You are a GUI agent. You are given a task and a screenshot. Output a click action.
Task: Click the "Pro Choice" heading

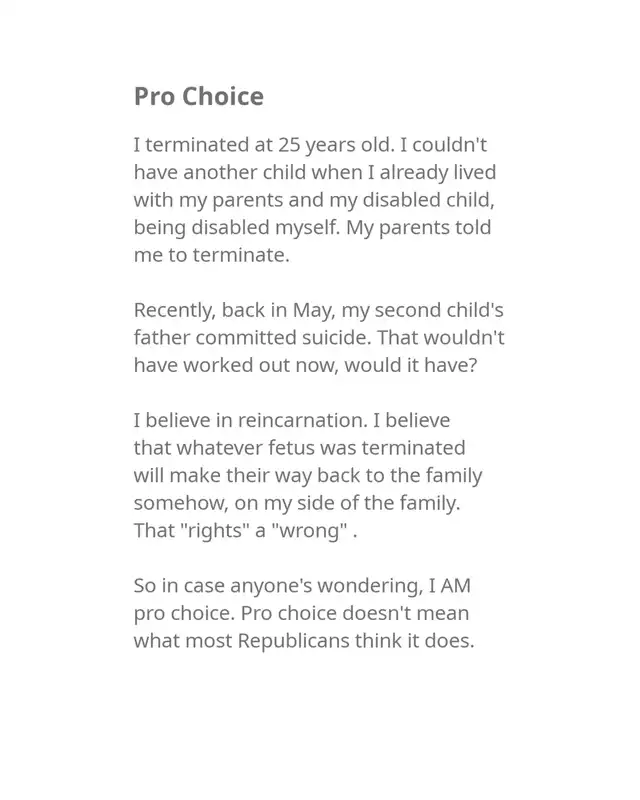(x=199, y=96)
